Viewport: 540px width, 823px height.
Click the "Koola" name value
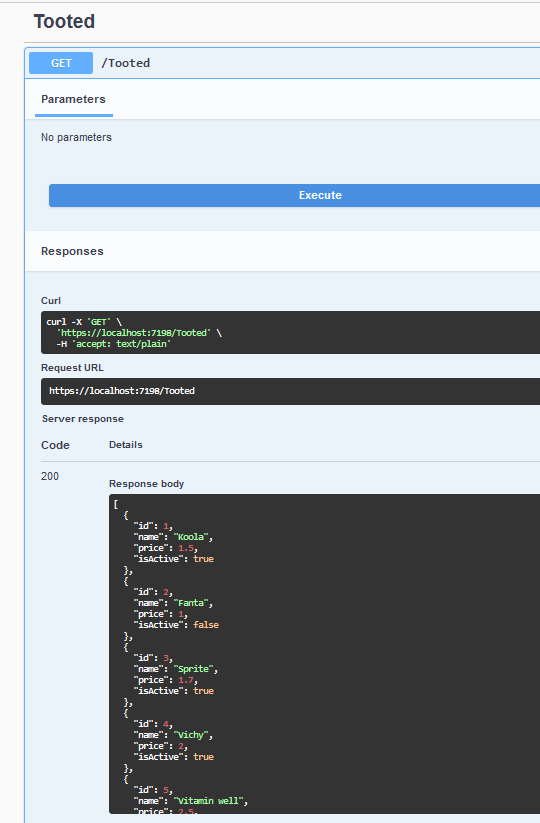191,537
